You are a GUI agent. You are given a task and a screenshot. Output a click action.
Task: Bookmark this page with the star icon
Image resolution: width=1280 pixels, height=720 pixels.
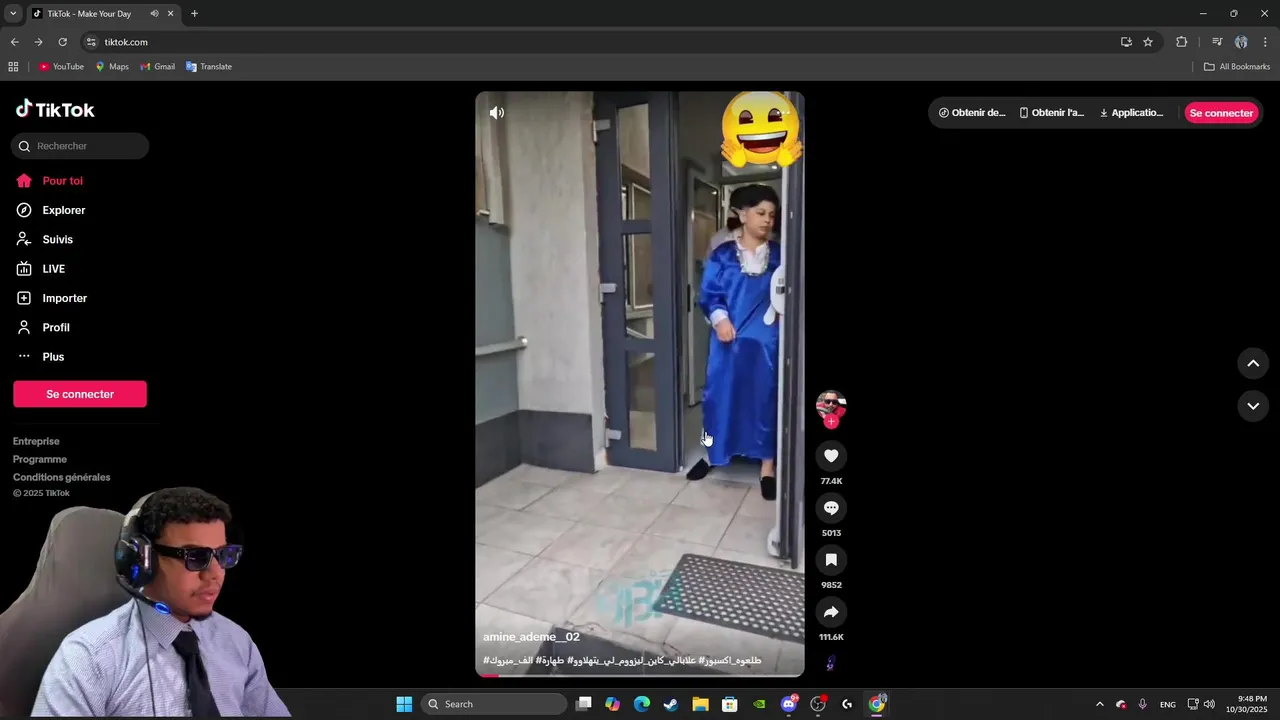(x=1148, y=42)
